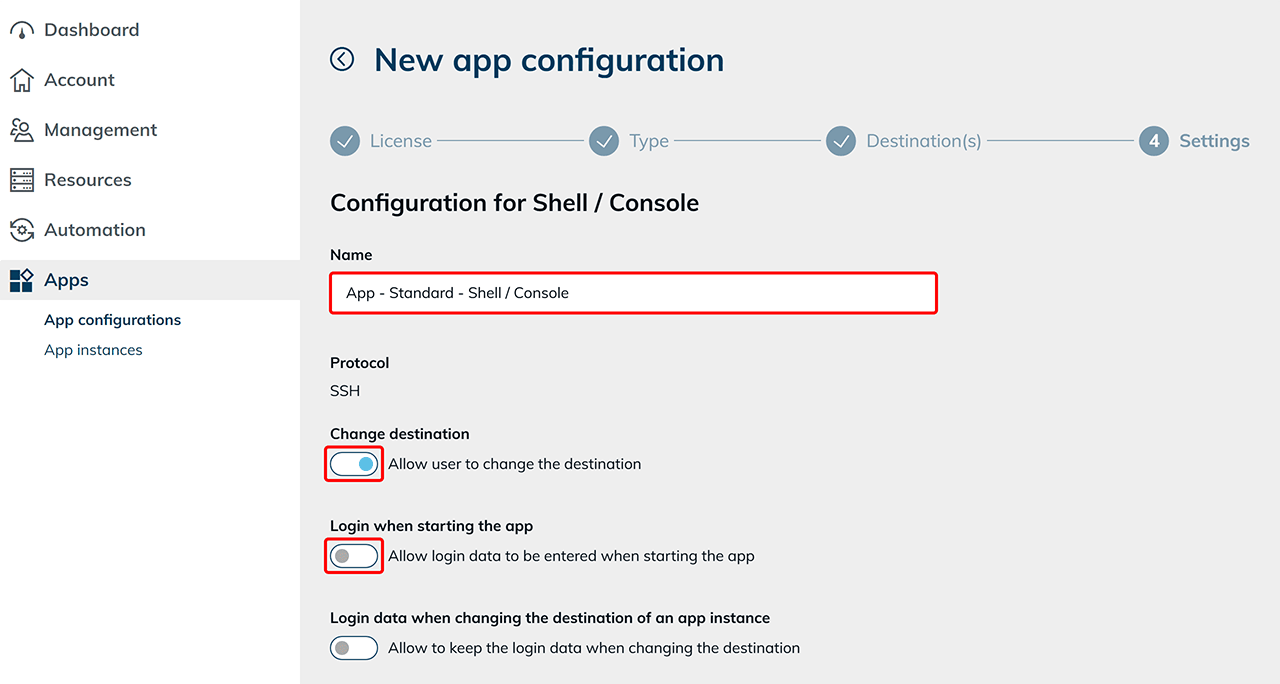
Task: Click the step 4 Settings number circle
Action: pyautogui.click(x=1154, y=141)
